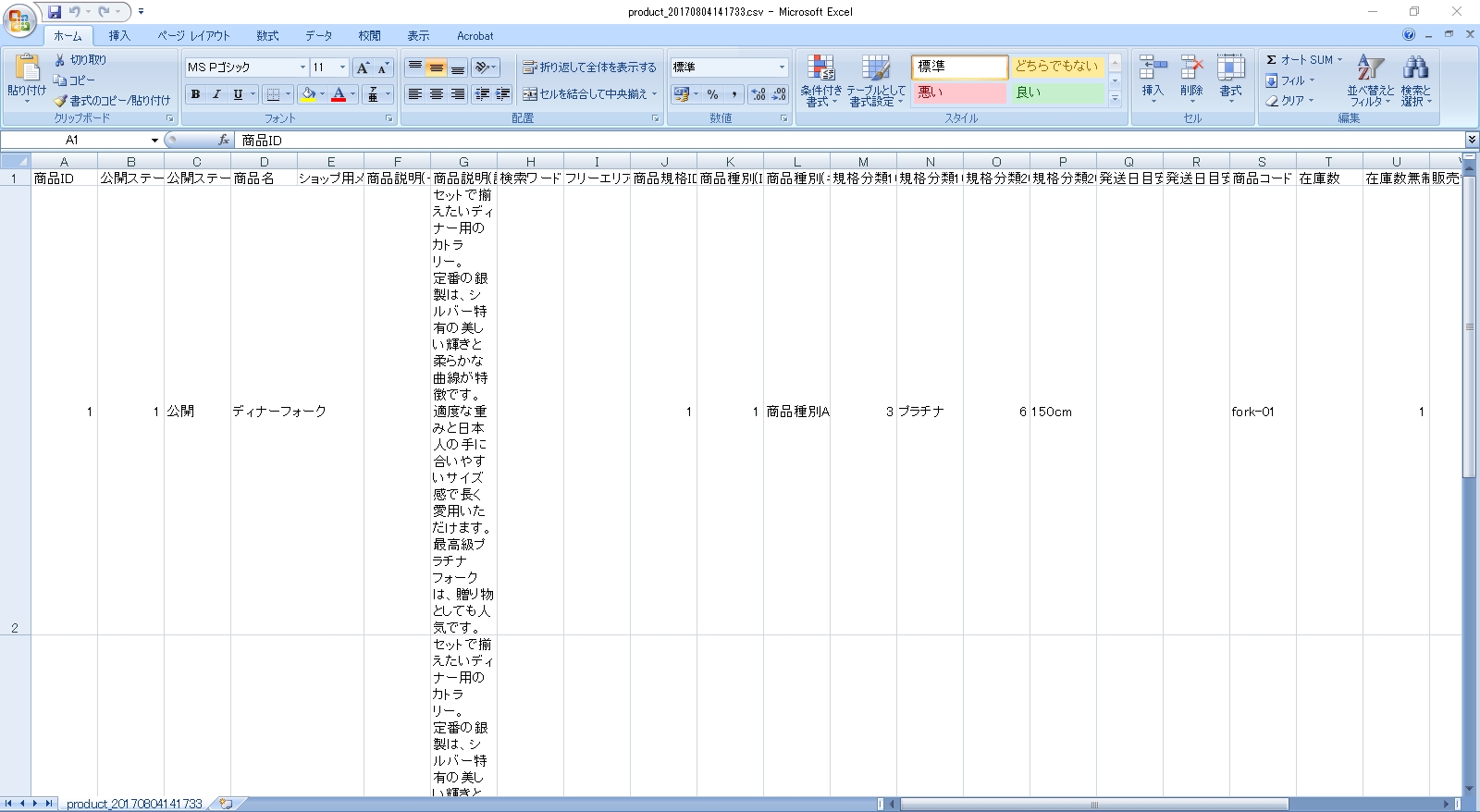This screenshot has width=1480, height=812.
Task: Toggle Bold formatting
Action: click(x=195, y=94)
